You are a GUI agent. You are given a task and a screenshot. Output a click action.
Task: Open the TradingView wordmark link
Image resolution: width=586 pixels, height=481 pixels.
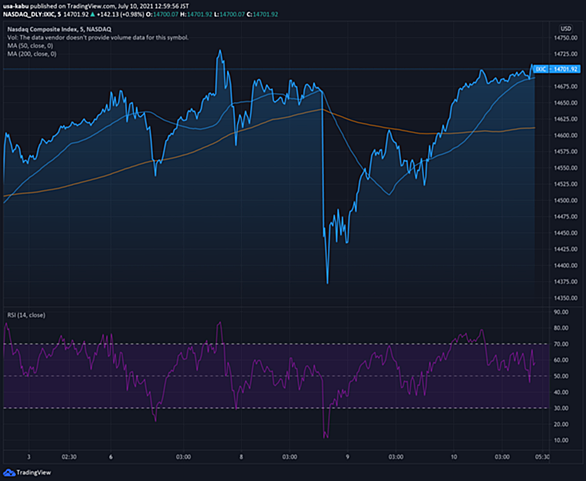pyautogui.click(x=34, y=473)
